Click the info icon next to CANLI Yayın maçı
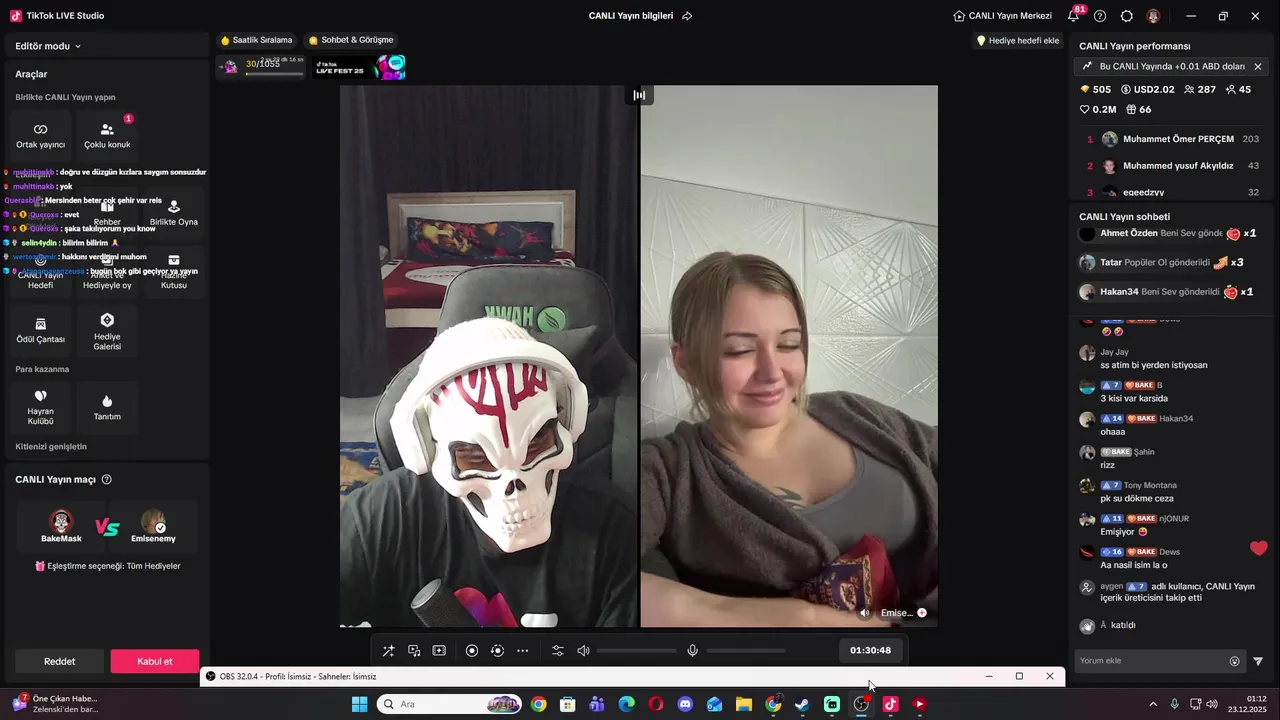The width and height of the screenshot is (1280, 720). (107, 480)
